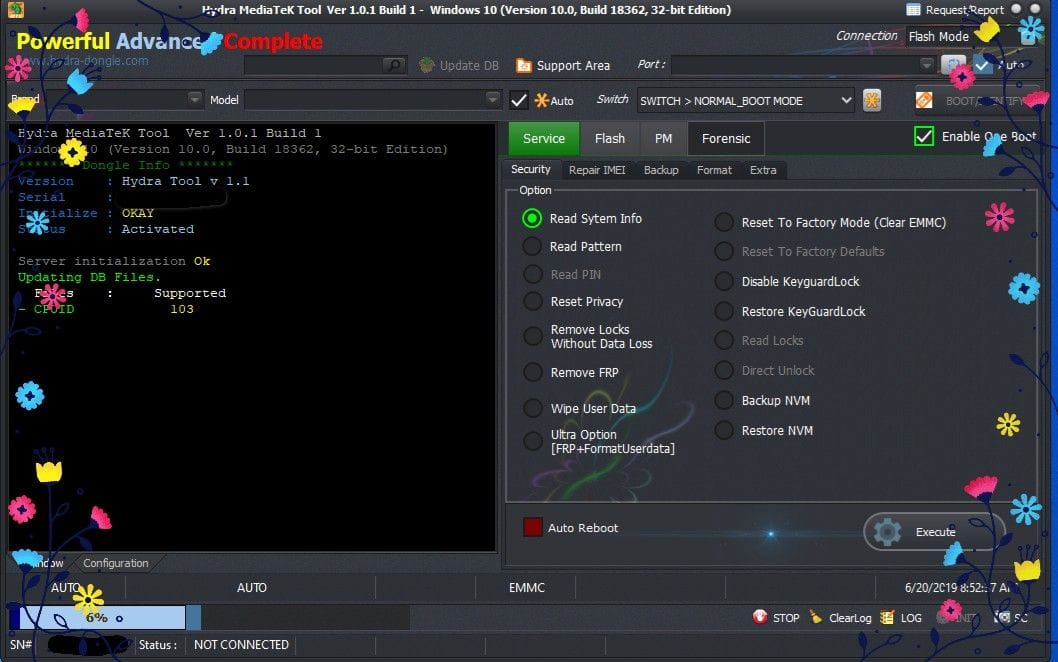
Task: Click the 6/20/2019 date time cell
Action: coord(957,588)
